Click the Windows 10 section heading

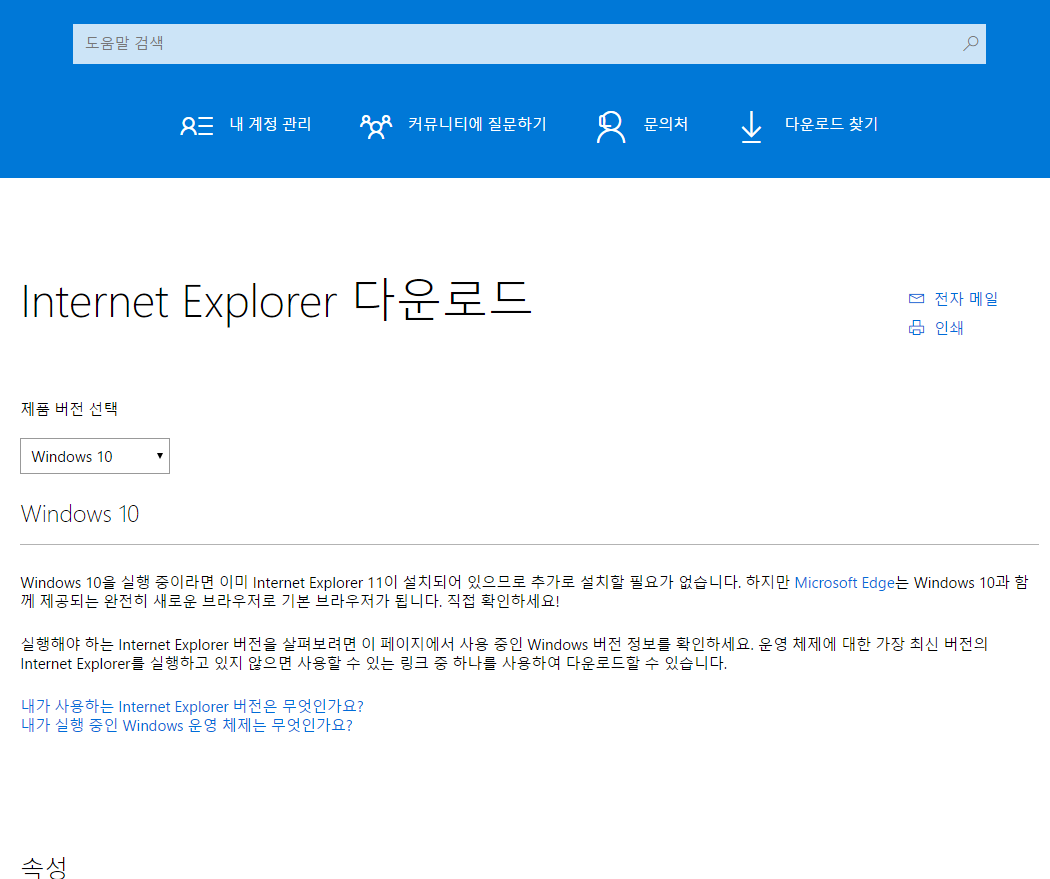pos(80,514)
